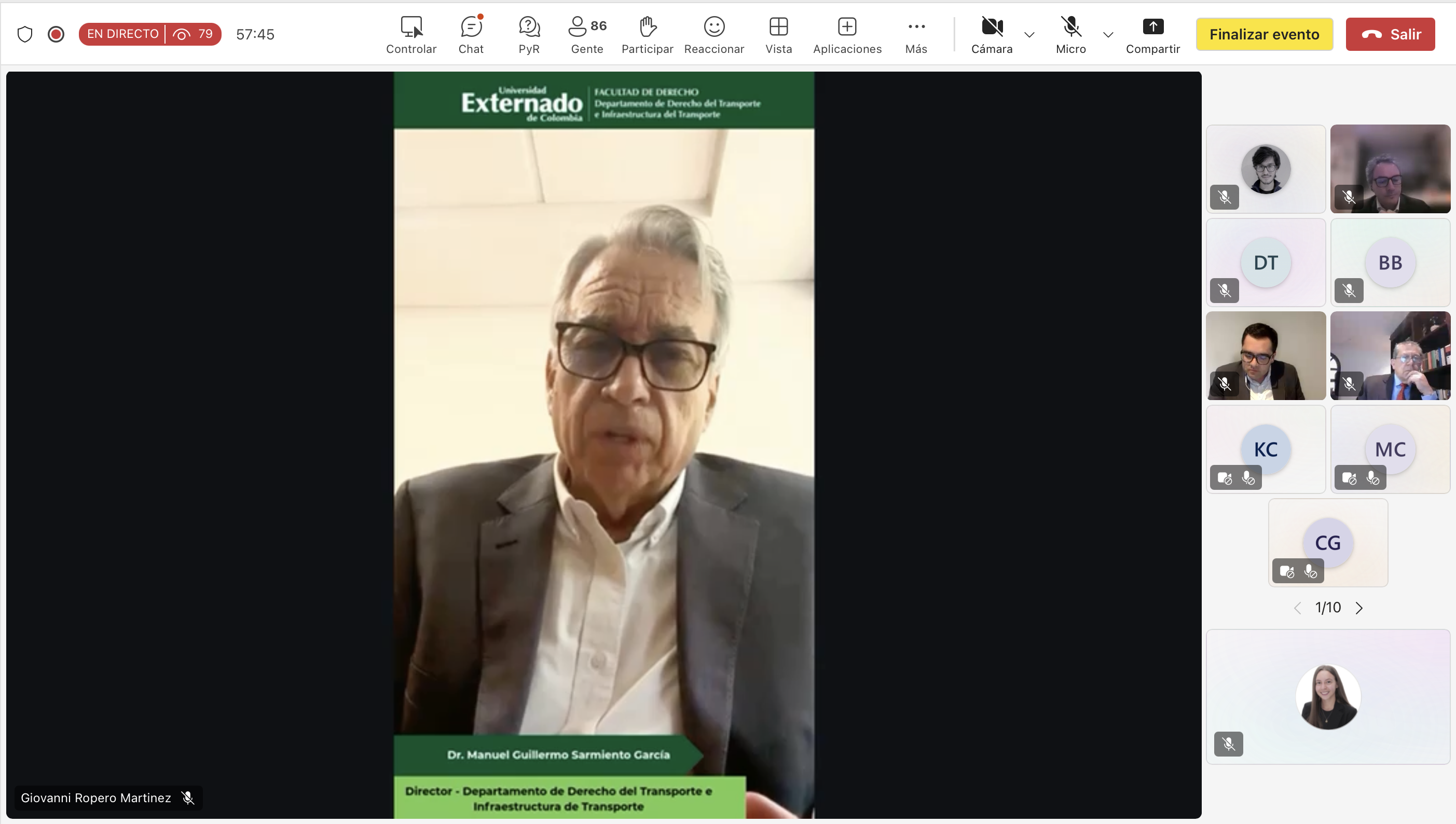The image size is (1456, 824).
Task: Open the PyR questions panel
Action: [529, 34]
